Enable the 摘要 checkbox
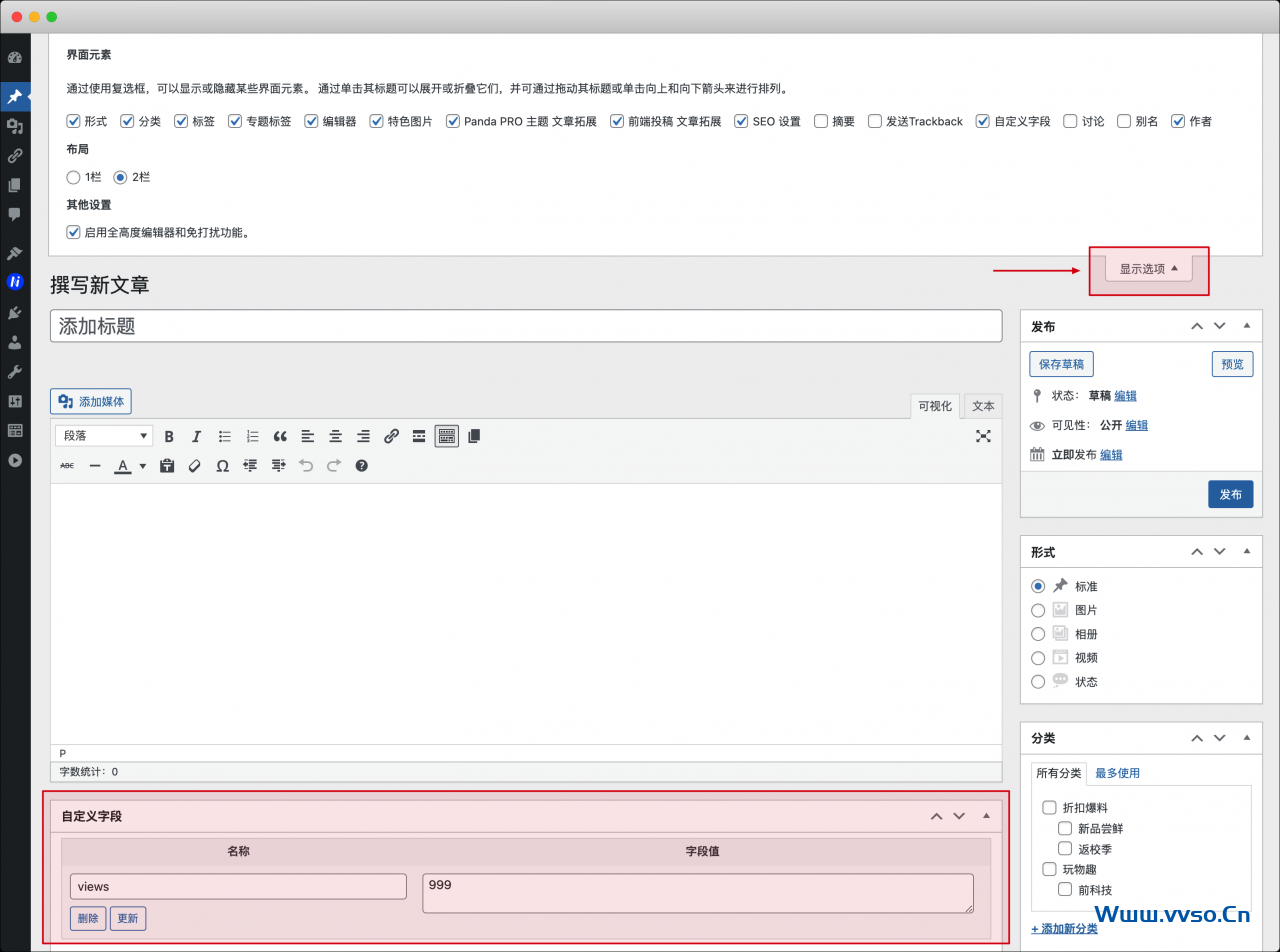This screenshot has width=1280, height=952. pos(821,121)
